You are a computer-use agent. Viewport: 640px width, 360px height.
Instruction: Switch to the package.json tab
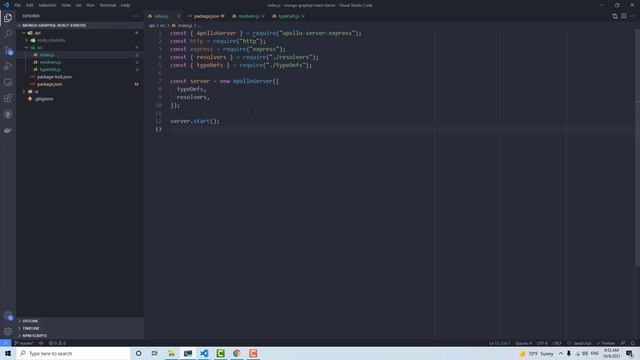206,16
